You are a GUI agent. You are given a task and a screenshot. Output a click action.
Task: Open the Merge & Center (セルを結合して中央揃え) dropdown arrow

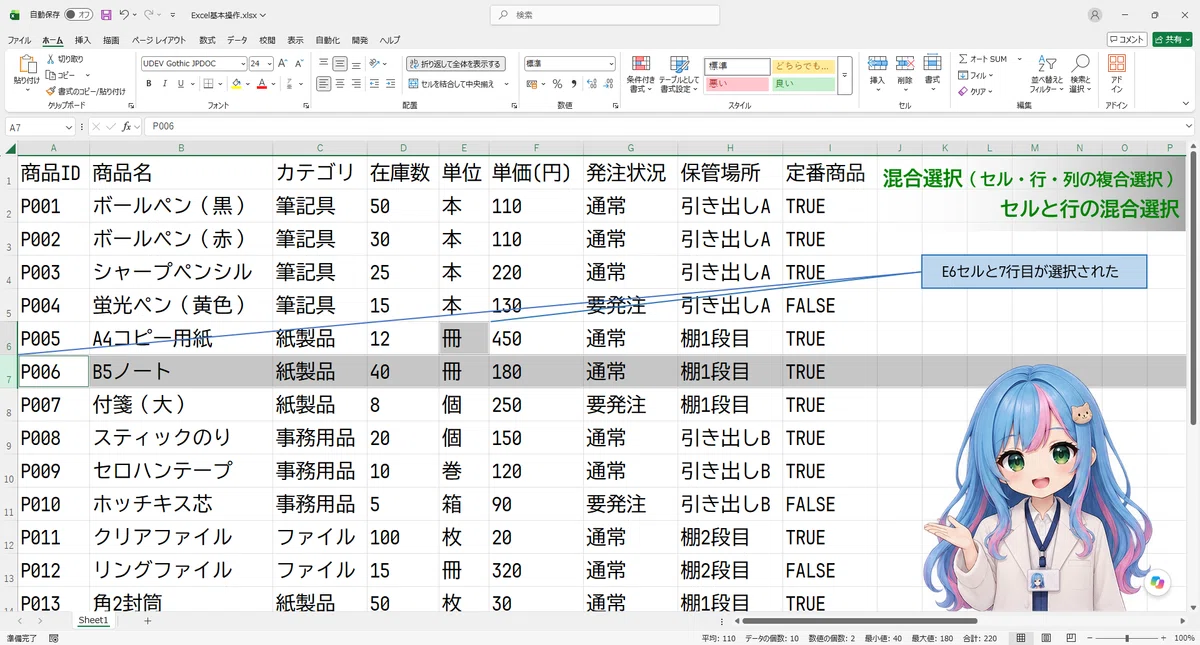coord(507,84)
